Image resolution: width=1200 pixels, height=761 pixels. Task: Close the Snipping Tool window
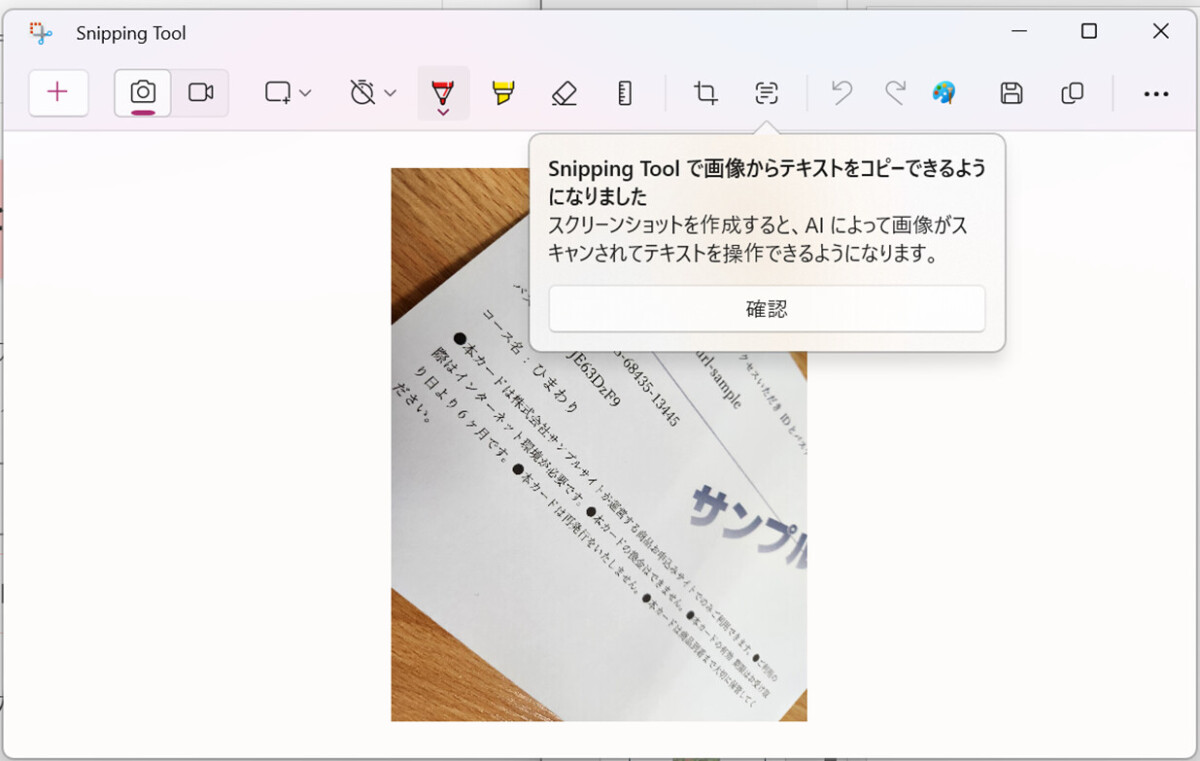click(1160, 31)
